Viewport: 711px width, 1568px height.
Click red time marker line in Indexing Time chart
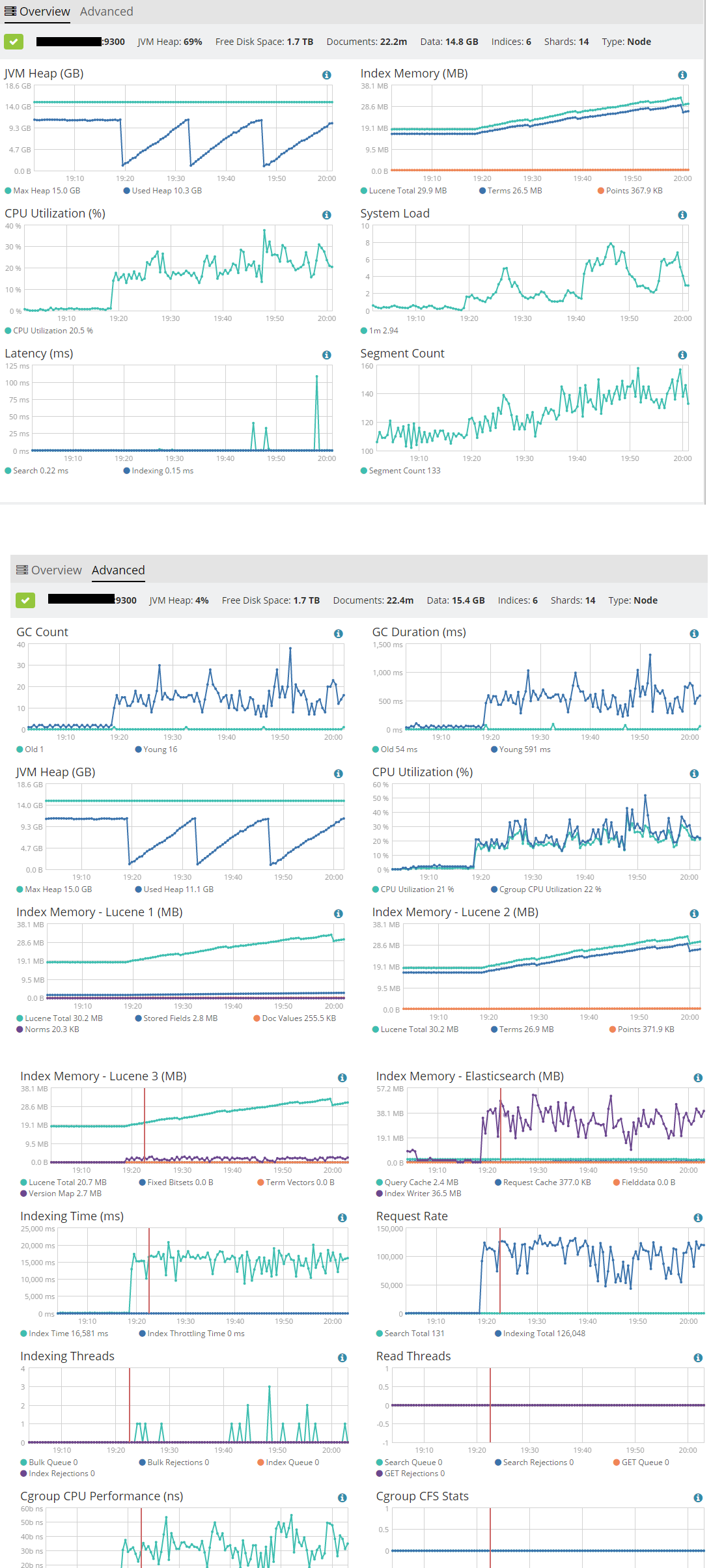pos(149,1270)
